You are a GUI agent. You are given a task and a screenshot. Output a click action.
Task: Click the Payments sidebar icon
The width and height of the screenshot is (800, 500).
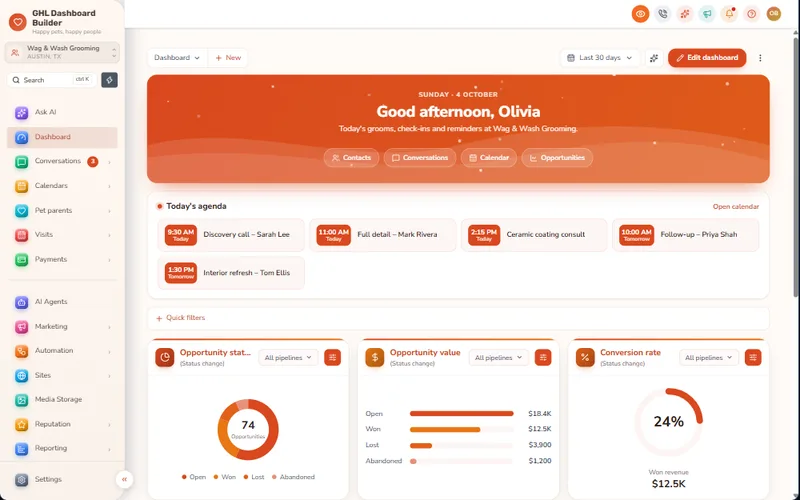[21, 260]
